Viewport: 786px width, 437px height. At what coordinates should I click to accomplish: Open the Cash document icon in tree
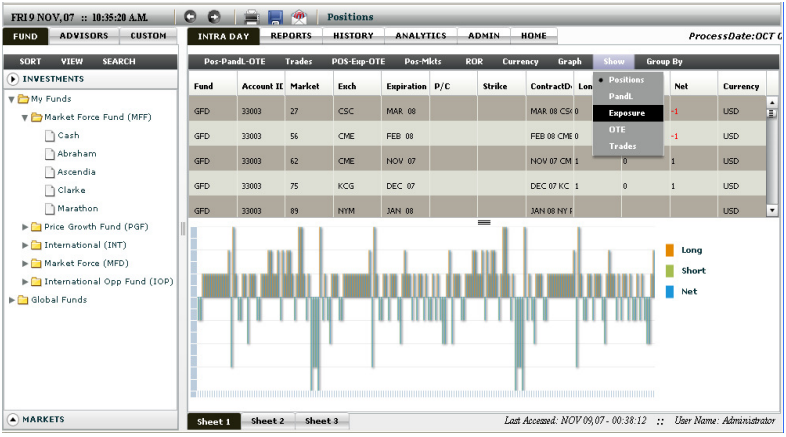50,135
